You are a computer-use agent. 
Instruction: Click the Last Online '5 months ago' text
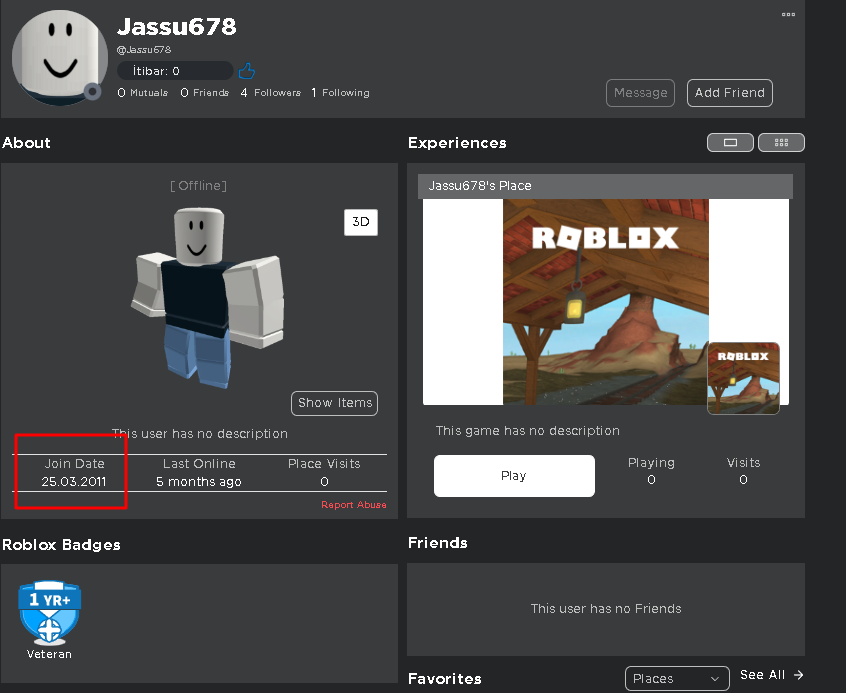[x=199, y=481]
